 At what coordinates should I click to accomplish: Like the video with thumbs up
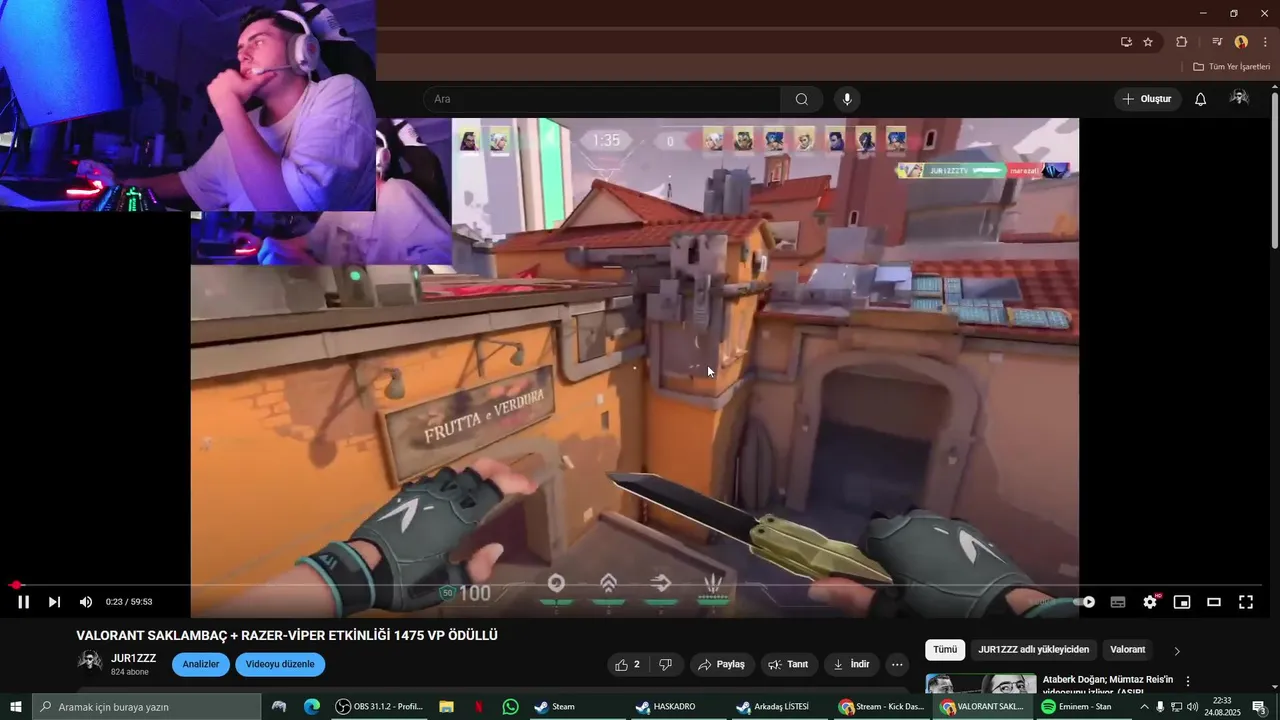(x=628, y=664)
